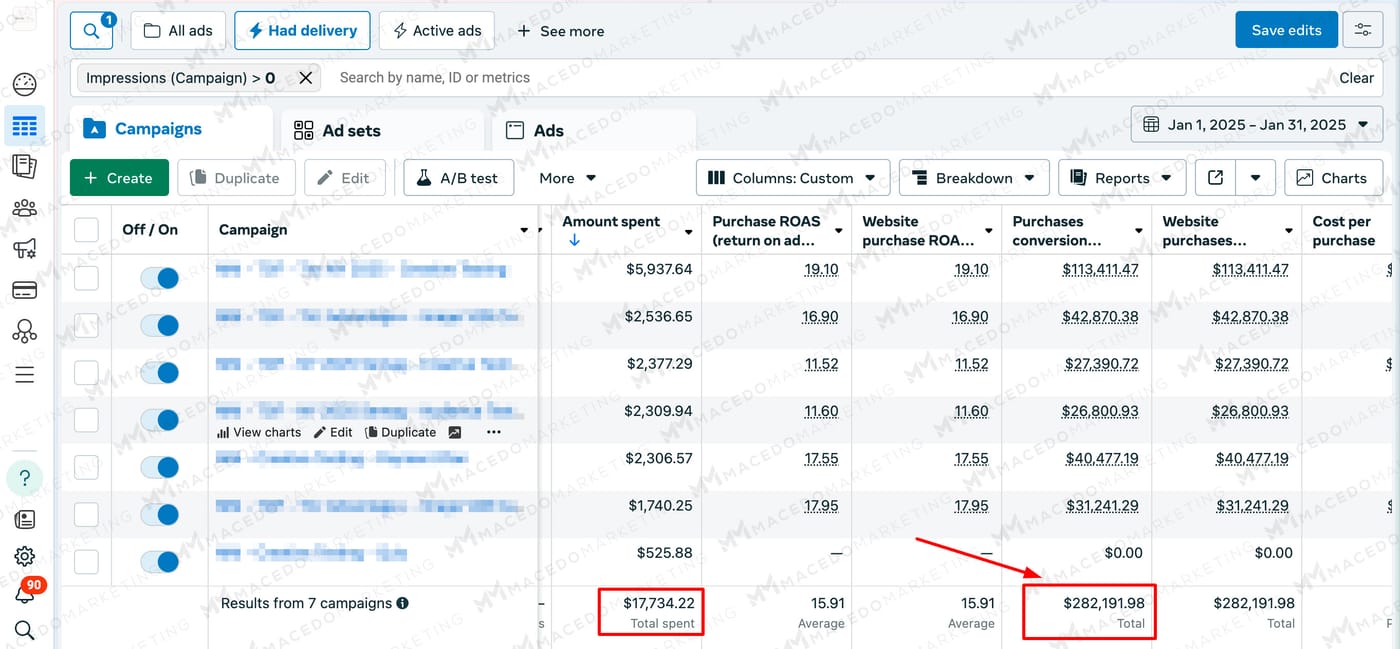Tick the select-all checkbox in table header

tap(86, 230)
